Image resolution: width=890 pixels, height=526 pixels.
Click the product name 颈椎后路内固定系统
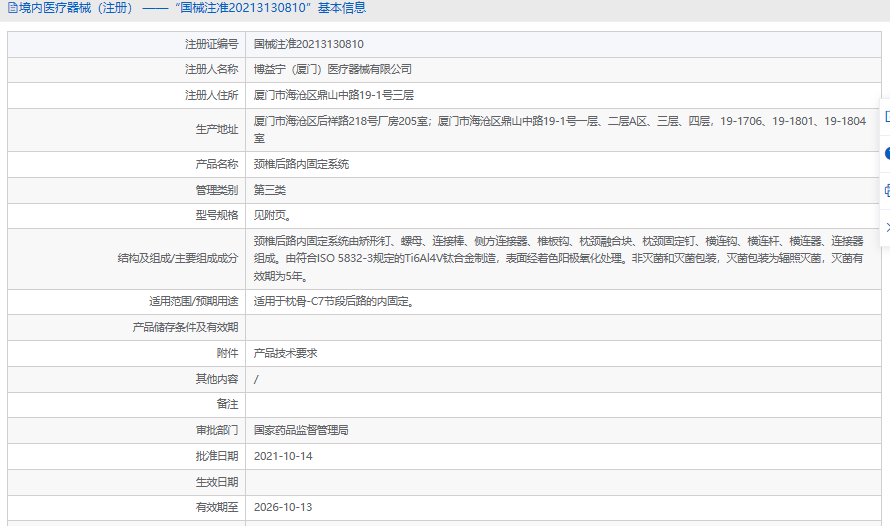click(x=301, y=165)
